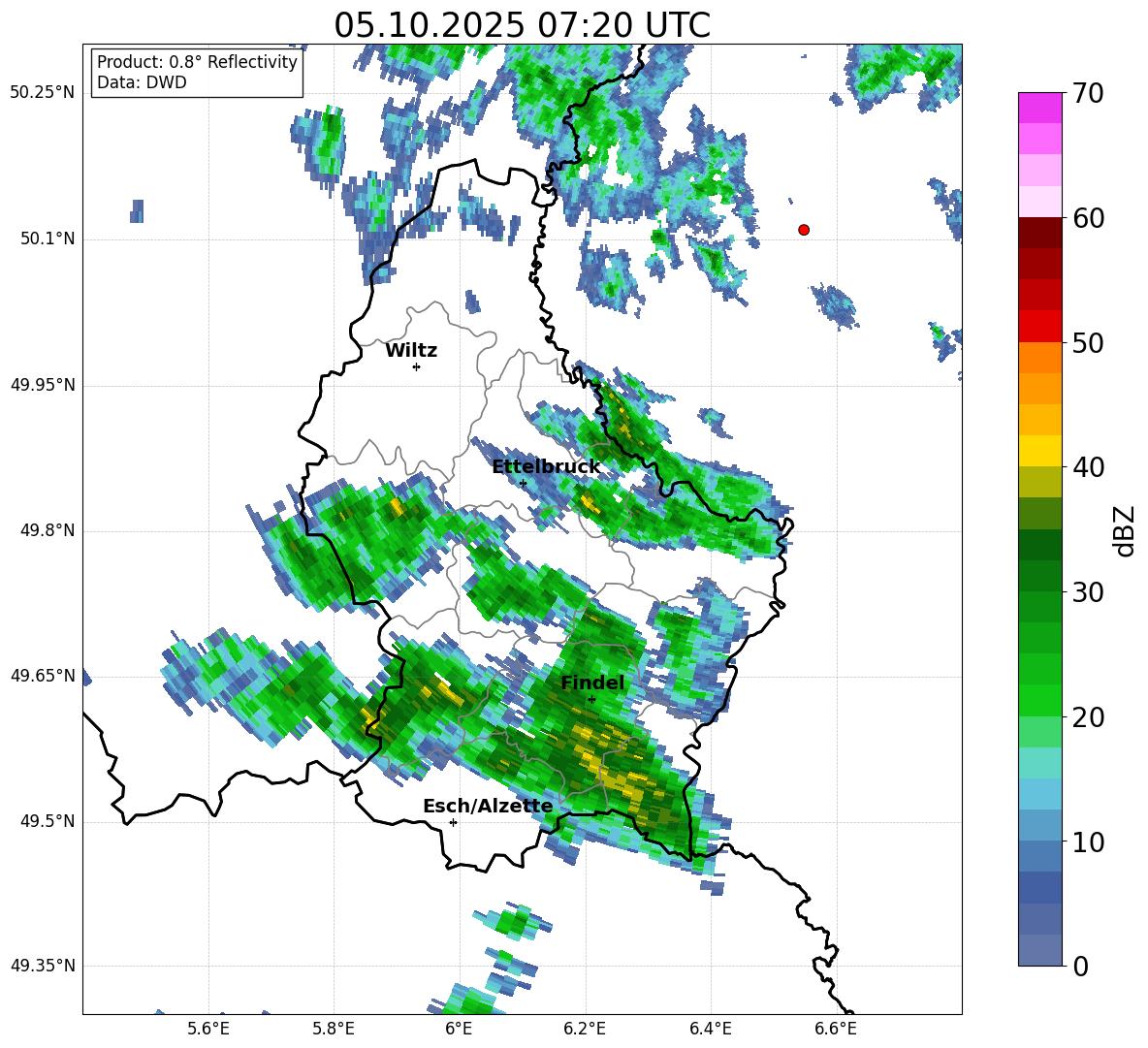Click the yellow colorbar band just above 40
The height and width of the screenshot is (1048, 1148).
[1039, 451]
